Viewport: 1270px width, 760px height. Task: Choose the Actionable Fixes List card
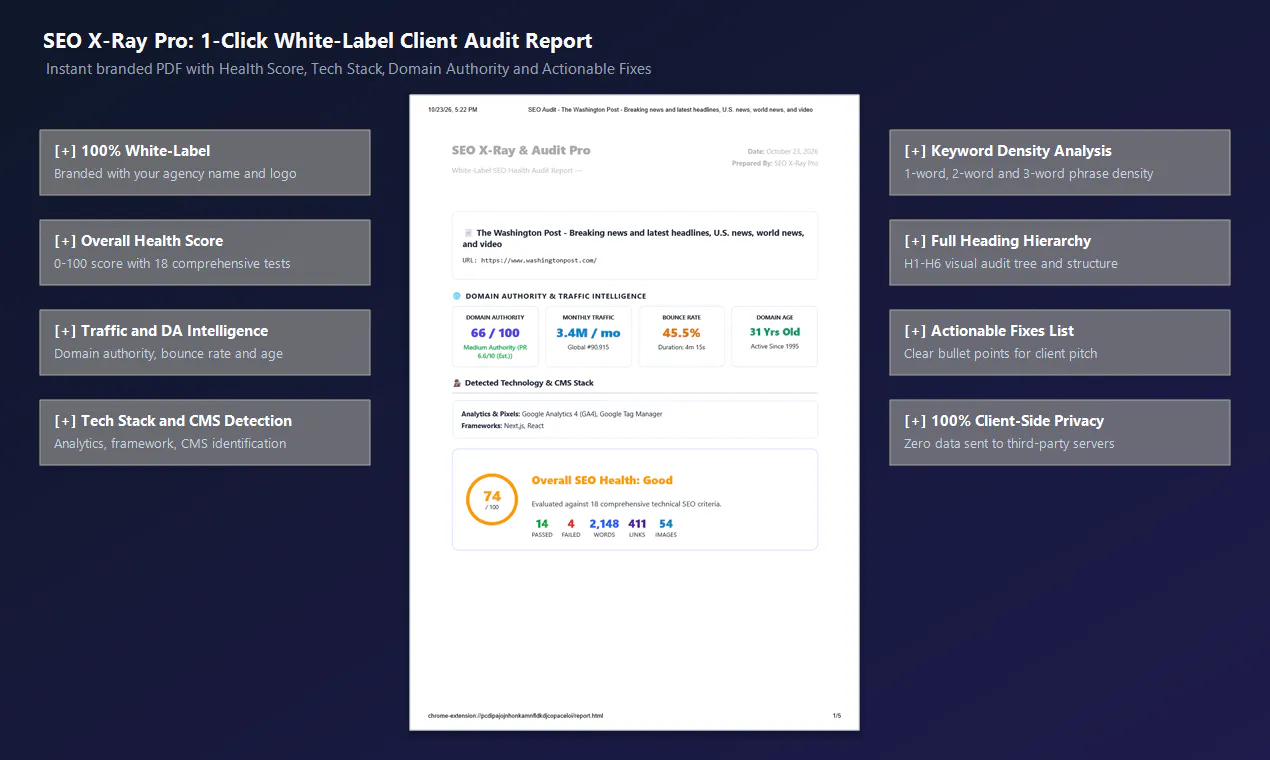click(x=1060, y=342)
